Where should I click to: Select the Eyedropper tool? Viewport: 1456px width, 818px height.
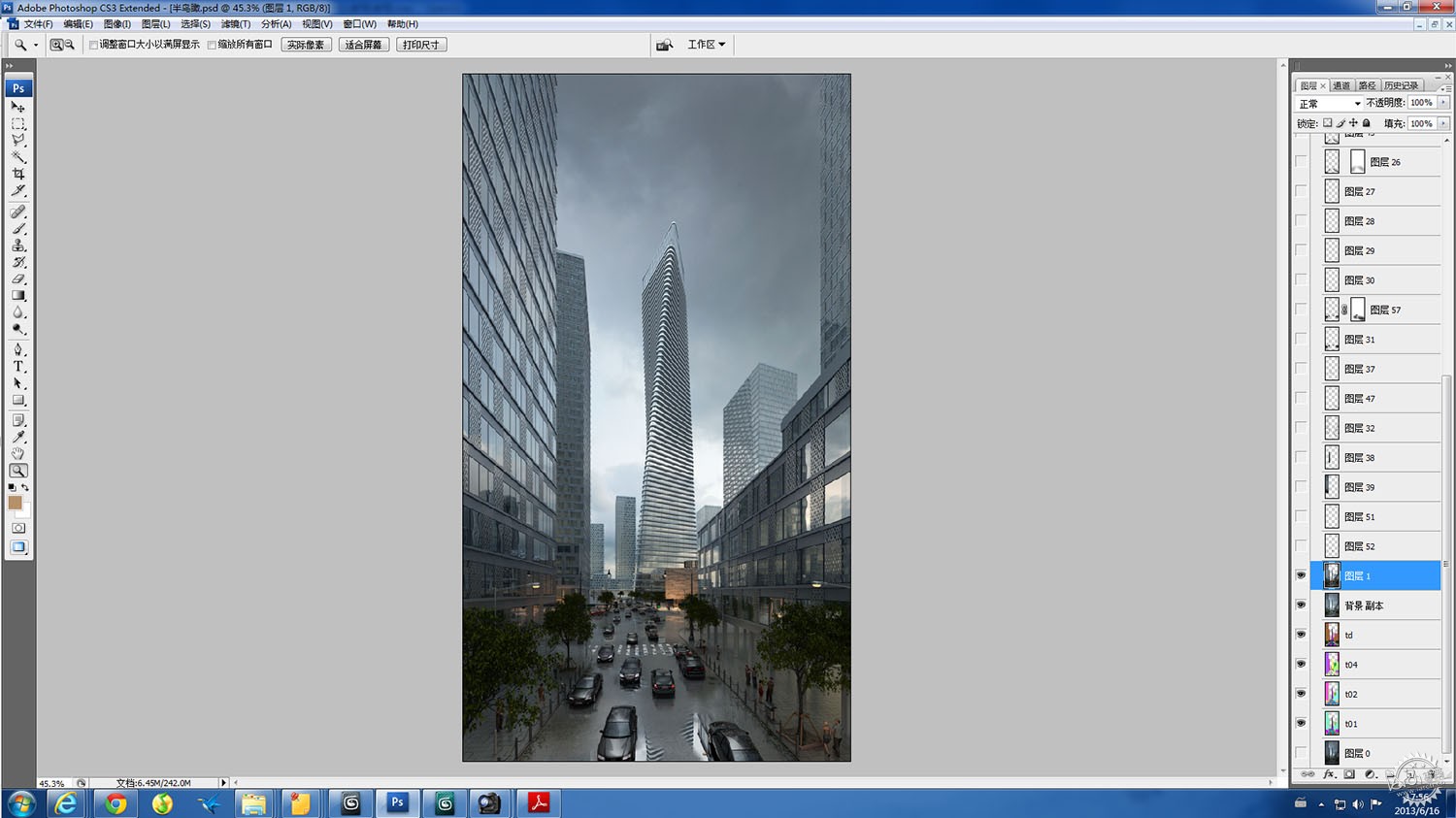click(x=18, y=437)
